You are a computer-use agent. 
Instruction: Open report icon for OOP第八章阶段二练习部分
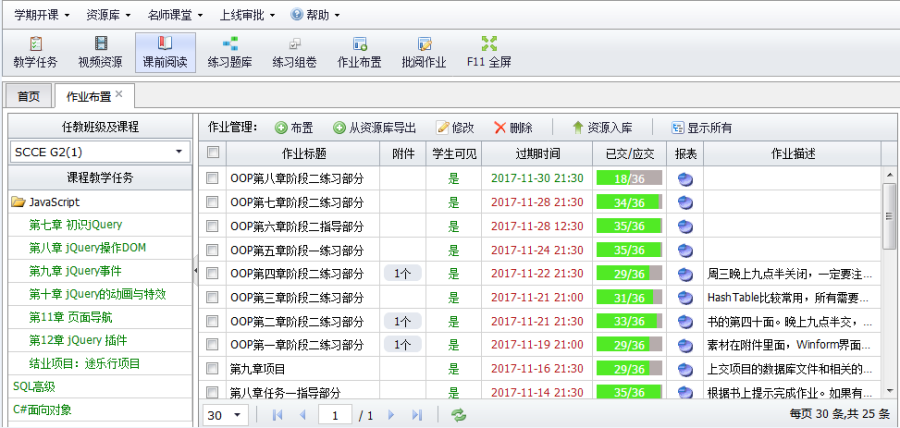click(x=685, y=178)
